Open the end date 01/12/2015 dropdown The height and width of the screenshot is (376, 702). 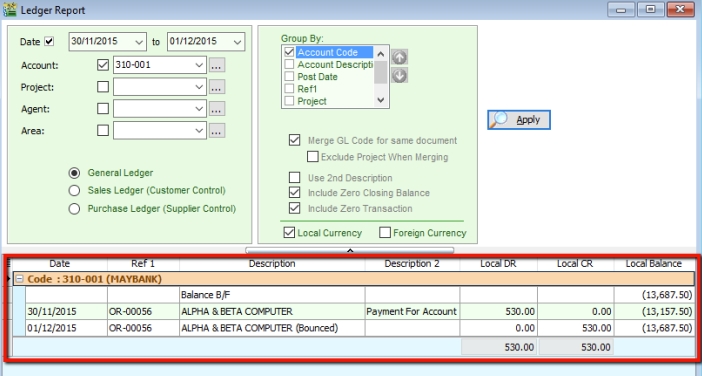point(237,42)
